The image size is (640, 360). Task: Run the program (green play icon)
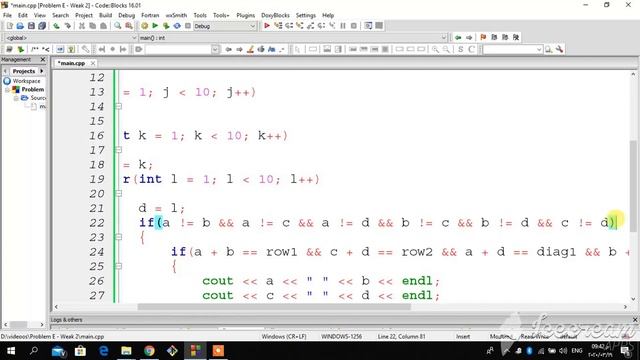coord(155,26)
